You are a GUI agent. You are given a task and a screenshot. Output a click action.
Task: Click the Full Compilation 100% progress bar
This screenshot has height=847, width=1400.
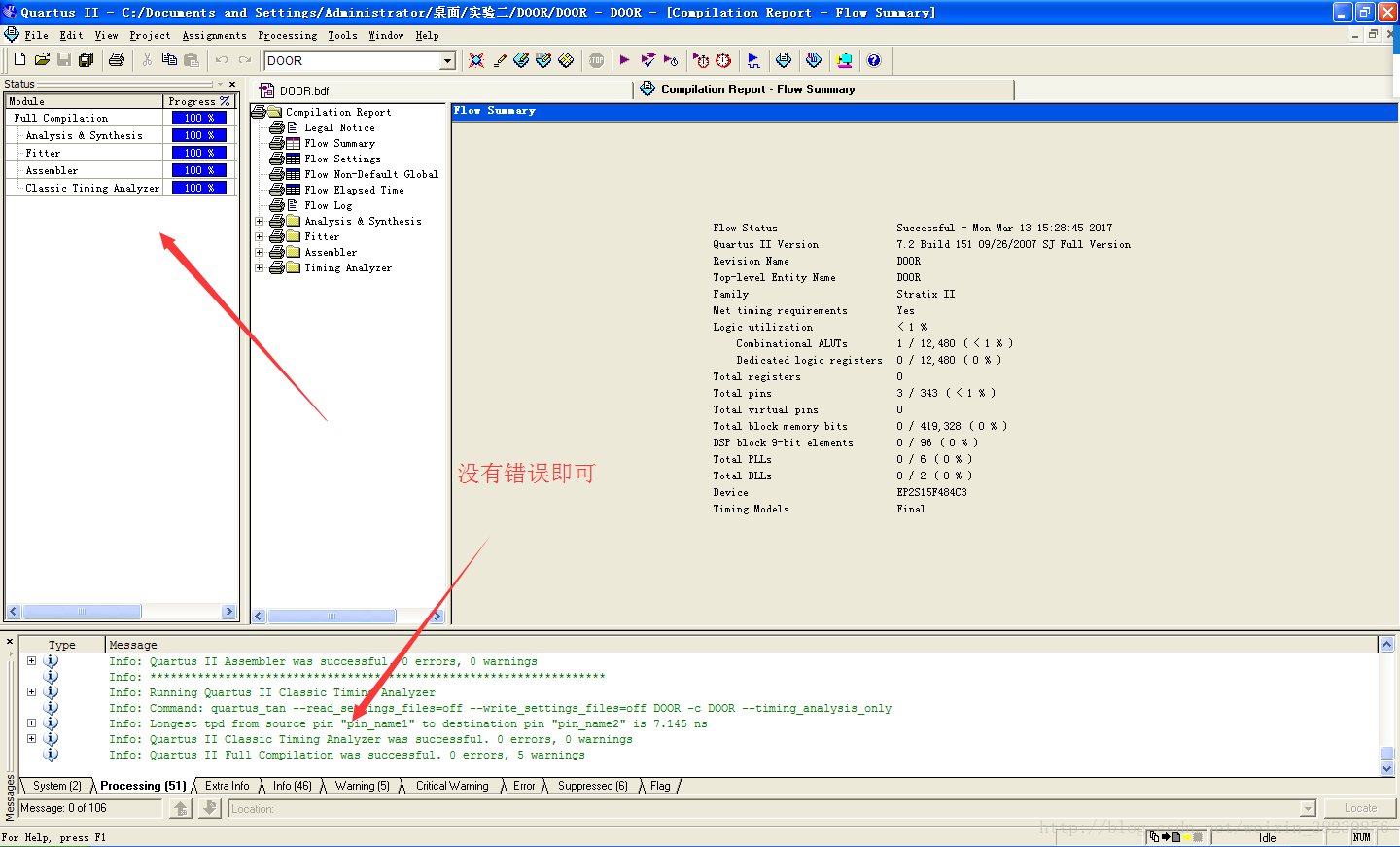coord(198,118)
